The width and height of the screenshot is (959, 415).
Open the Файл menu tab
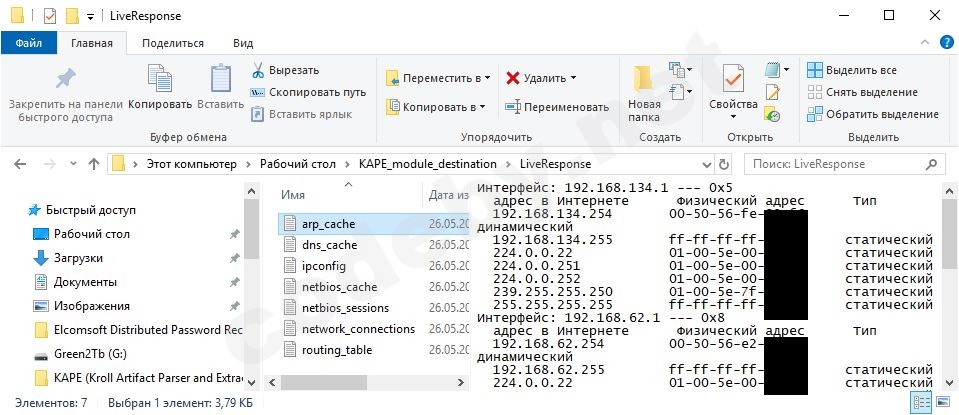(x=29, y=43)
